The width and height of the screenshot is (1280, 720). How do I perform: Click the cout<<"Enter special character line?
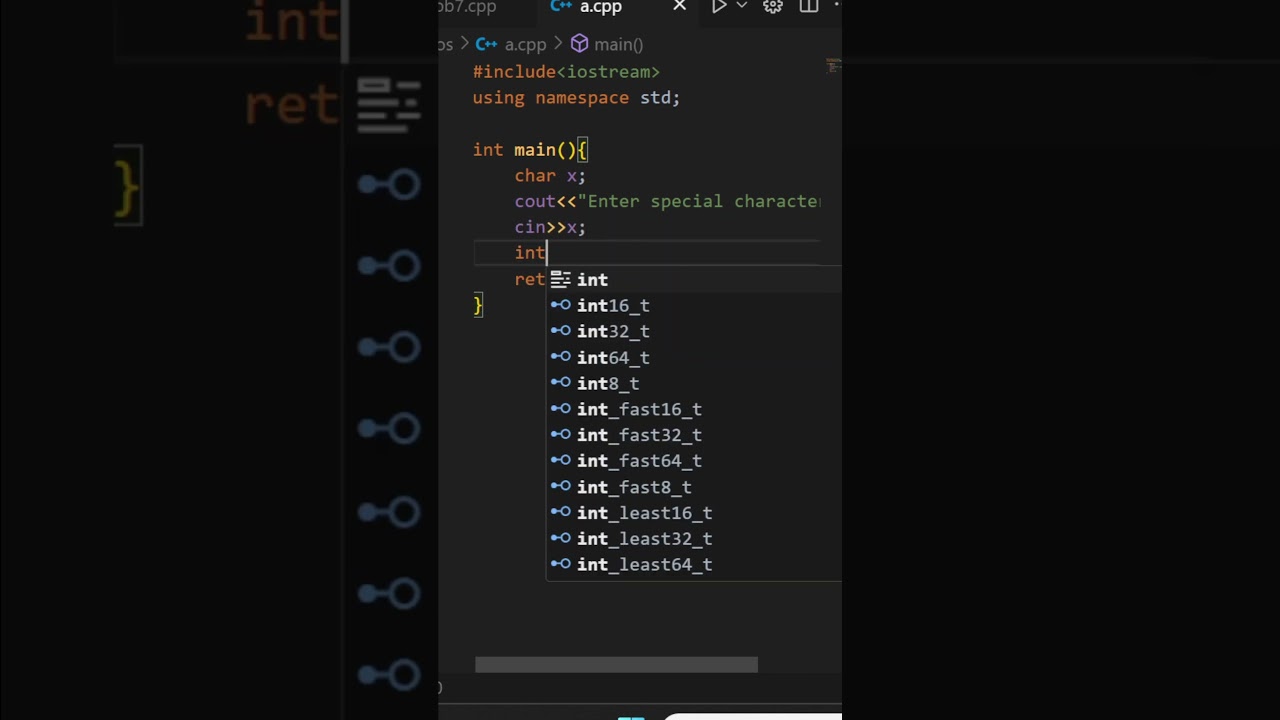click(x=667, y=202)
